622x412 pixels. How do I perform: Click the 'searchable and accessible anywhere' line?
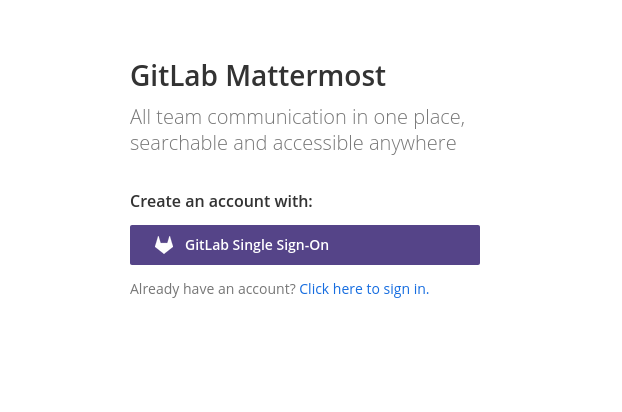pyautogui.click(x=293, y=143)
